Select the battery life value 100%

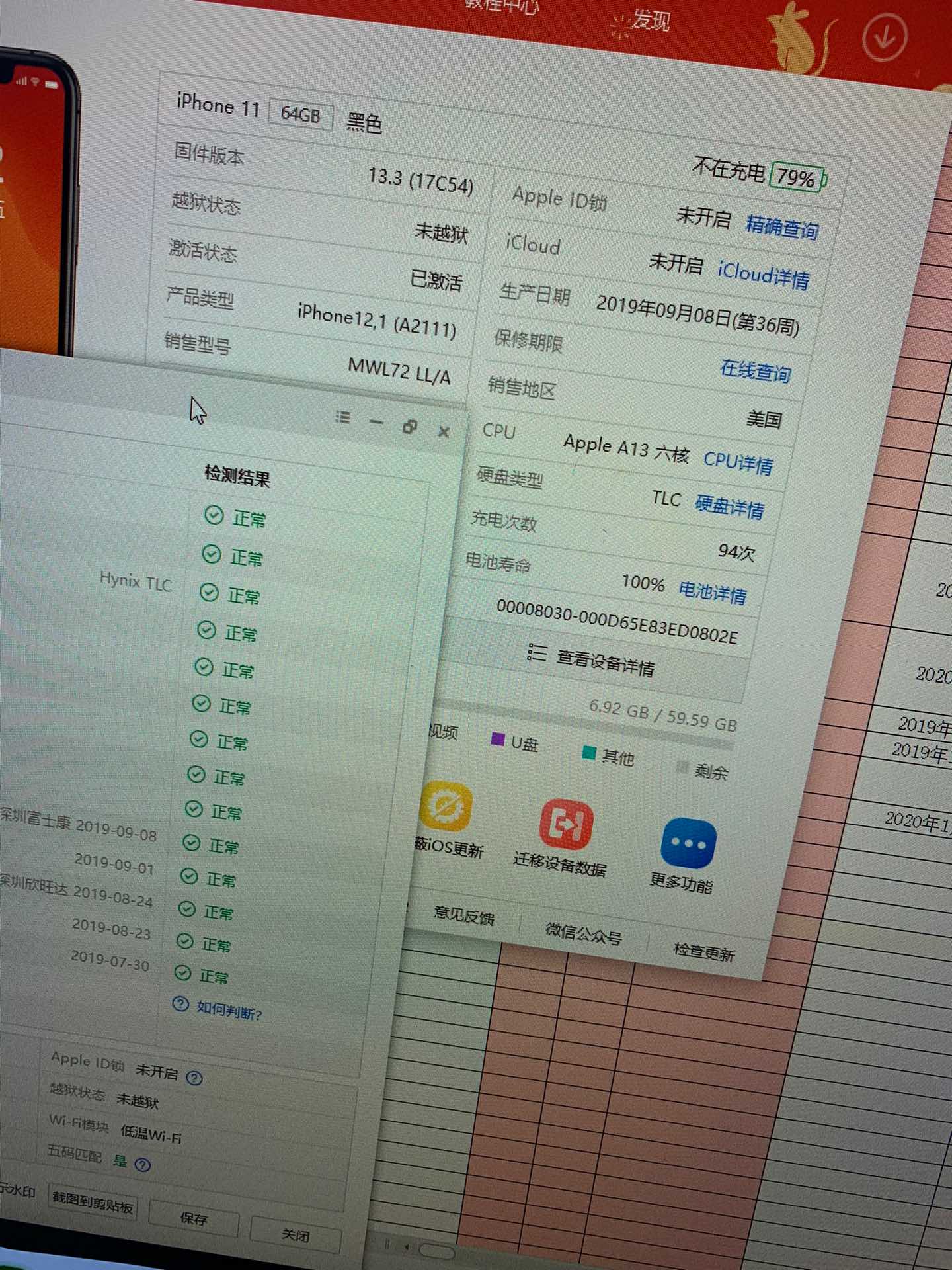coord(643,583)
